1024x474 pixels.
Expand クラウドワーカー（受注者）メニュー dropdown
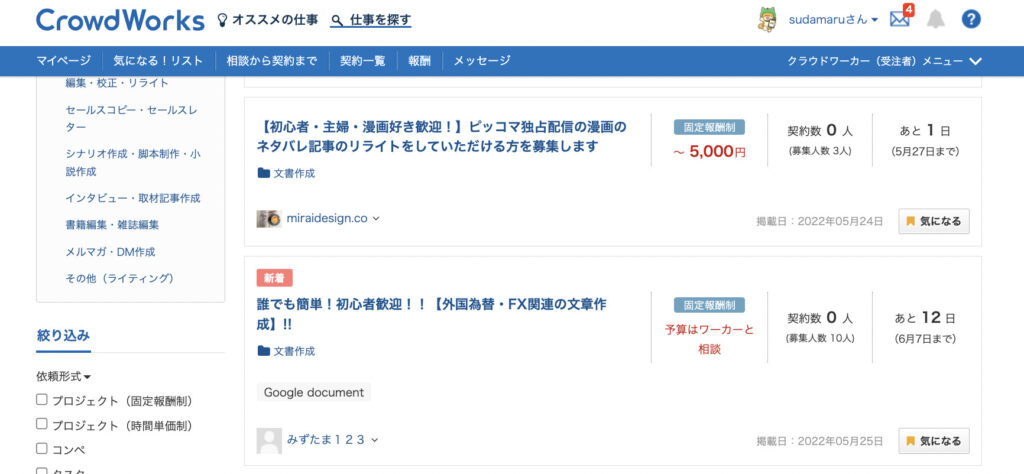[885, 61]
